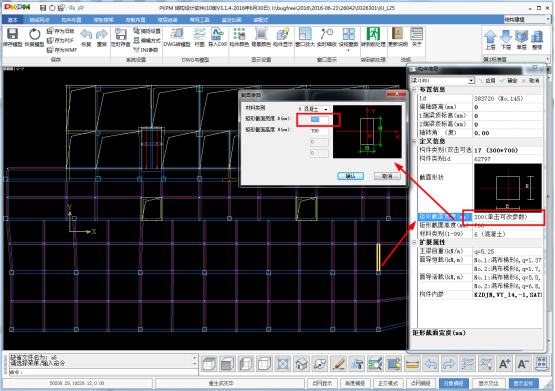
Task: Open the 关于 about icon
Action: (x=417, y=38)
